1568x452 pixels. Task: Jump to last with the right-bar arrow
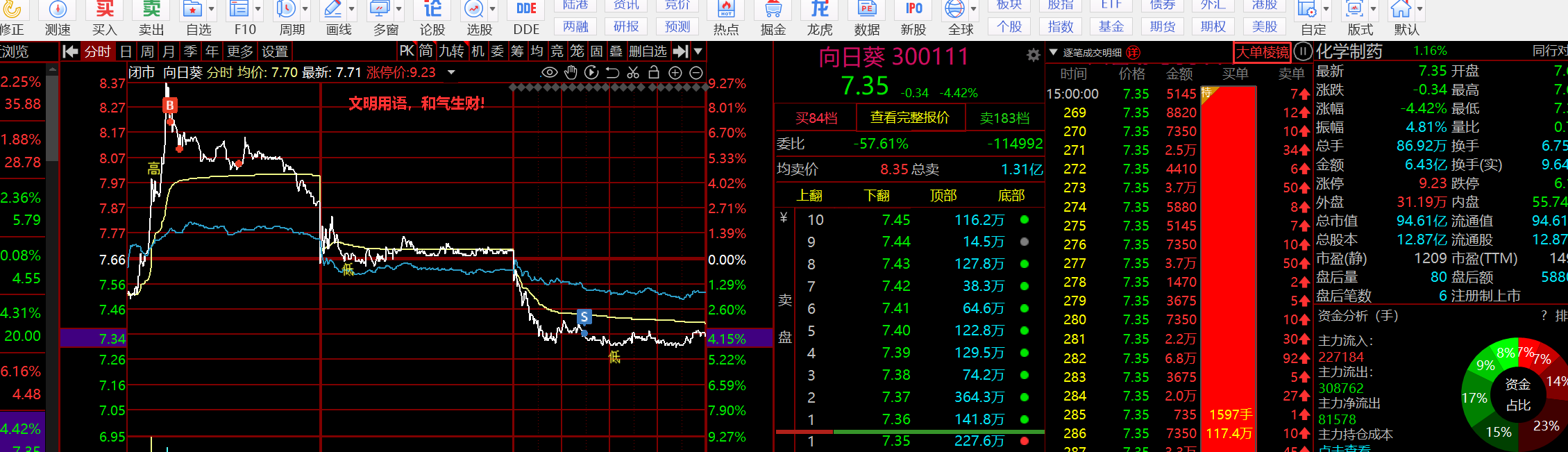[x=681, y=51]
